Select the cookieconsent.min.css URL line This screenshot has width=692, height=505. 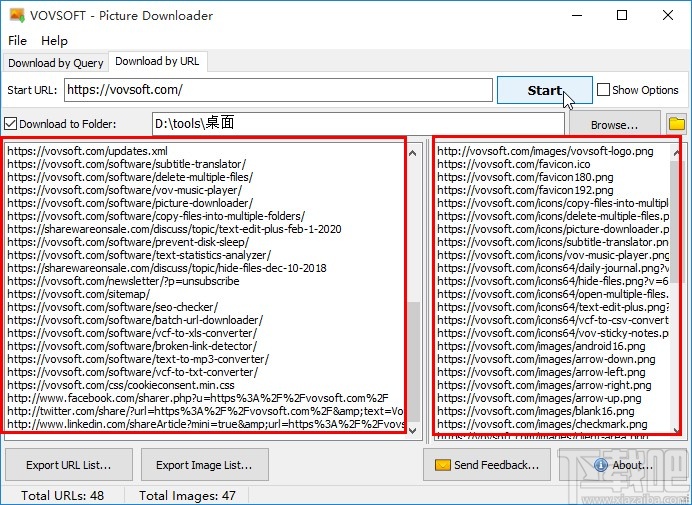[x=121, y=385]
